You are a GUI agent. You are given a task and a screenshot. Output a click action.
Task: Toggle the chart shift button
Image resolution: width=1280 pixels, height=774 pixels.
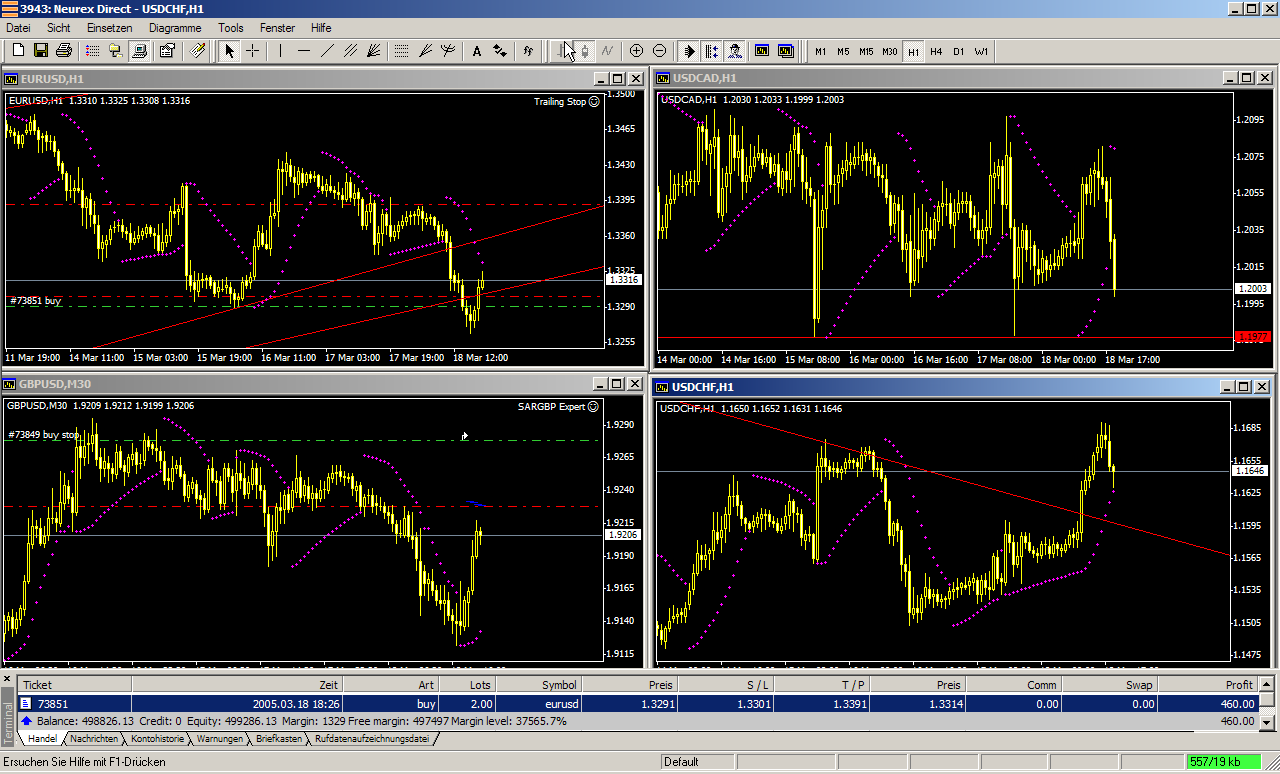pos(711,50)
